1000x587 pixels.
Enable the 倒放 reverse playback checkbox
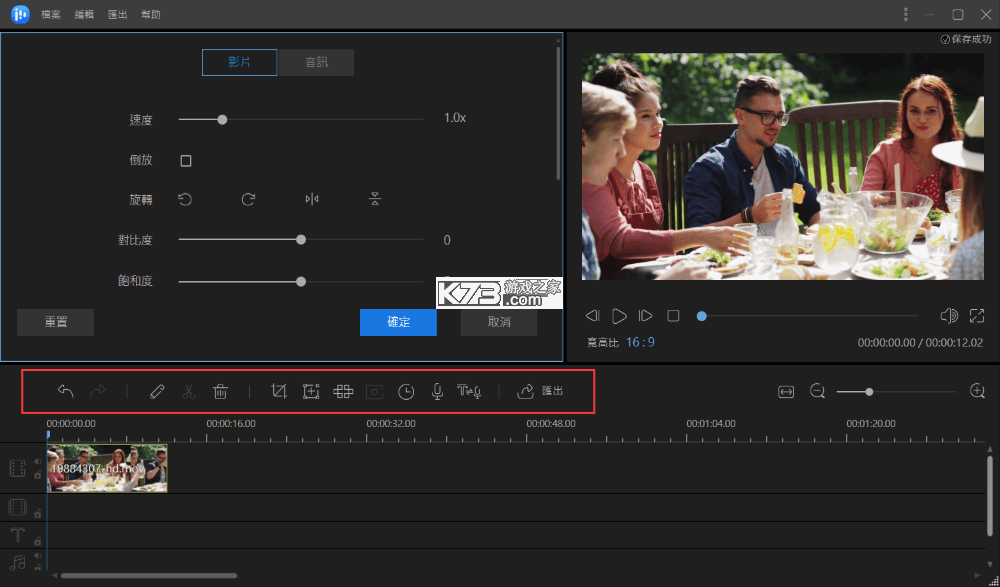point(186,161)
